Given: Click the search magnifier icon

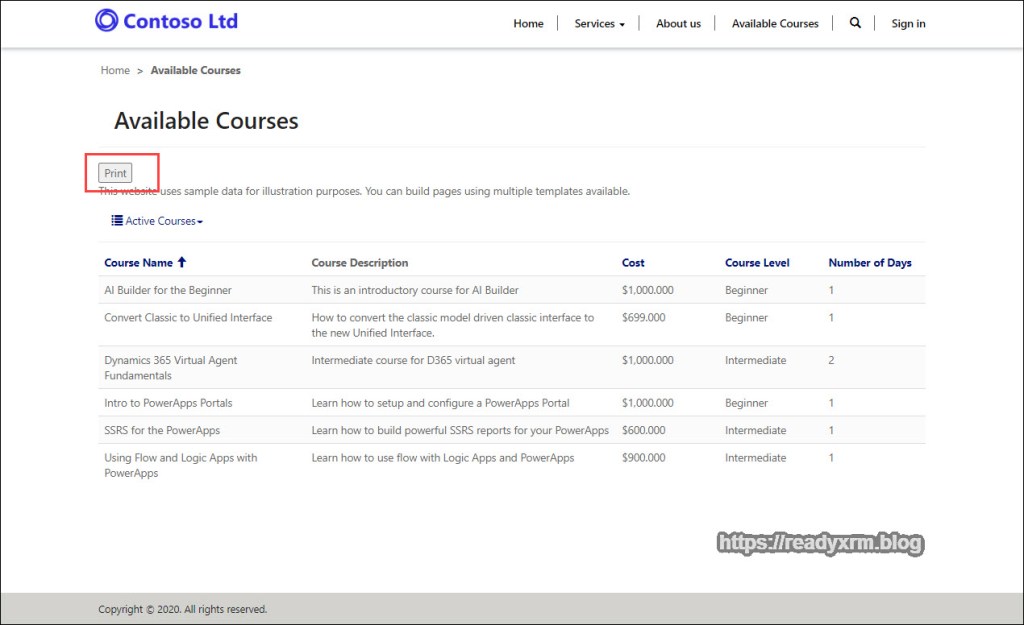Looking at the screenshot, I should [855, 23].
